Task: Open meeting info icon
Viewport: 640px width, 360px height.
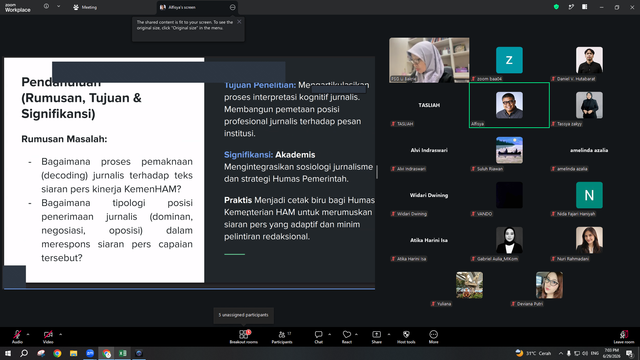Action: click(46, 7)
